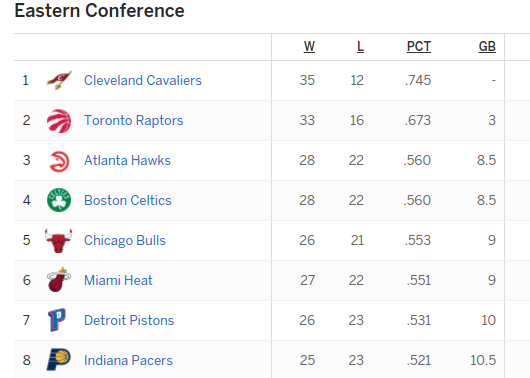
Task: Sort standings by L column header
Action: click(x=360, y=46)
